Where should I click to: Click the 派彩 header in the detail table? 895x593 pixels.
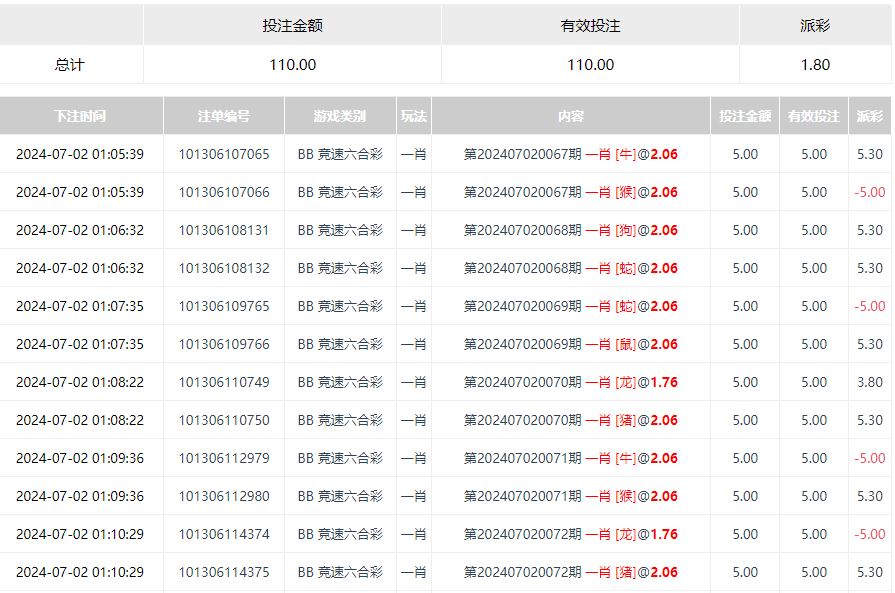coord(869,116)
